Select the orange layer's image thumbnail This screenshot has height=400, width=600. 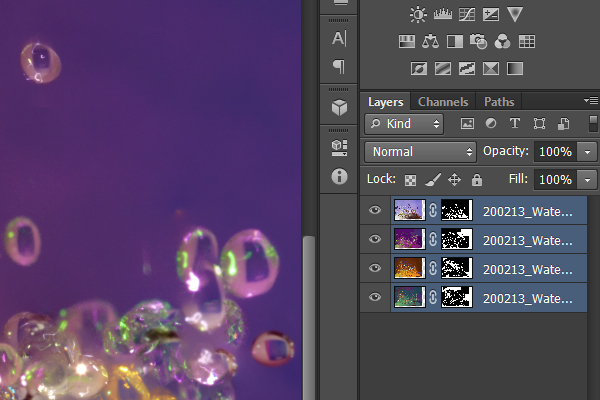click(410, 268)
